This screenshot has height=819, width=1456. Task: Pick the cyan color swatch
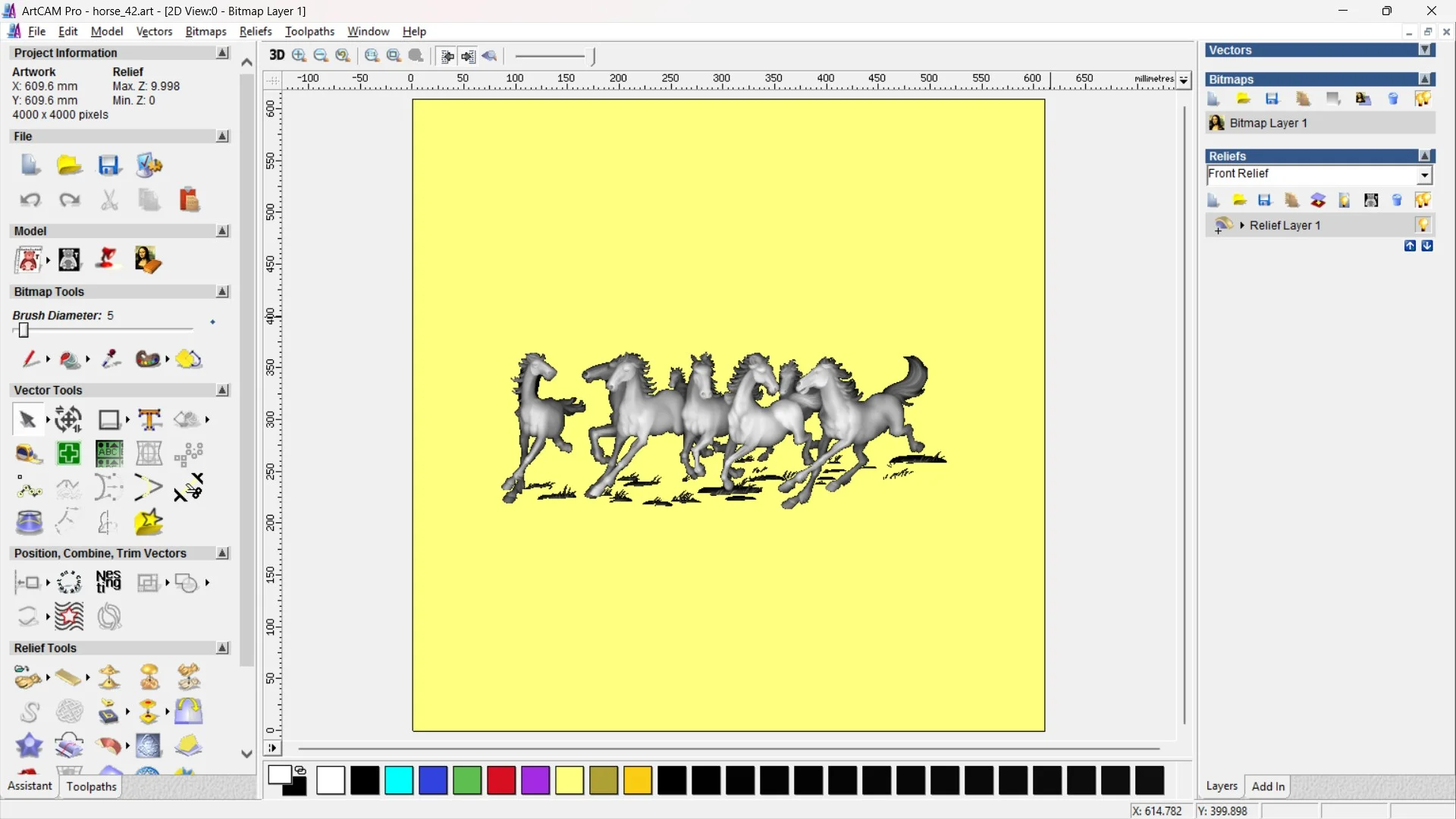click(399, 780)
